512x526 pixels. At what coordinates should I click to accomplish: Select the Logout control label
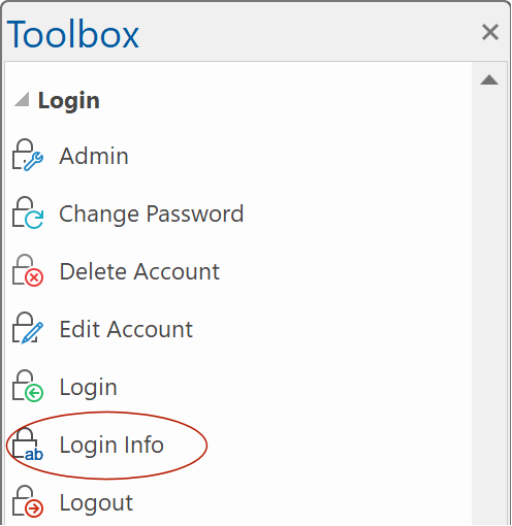[x=96, y=503]
